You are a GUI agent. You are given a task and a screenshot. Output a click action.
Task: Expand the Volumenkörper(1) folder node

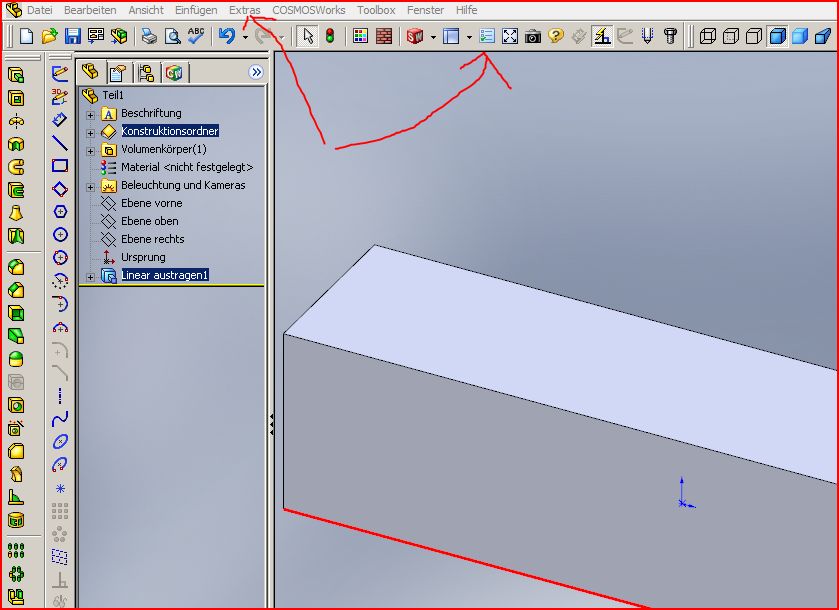[x=90, y=150]
